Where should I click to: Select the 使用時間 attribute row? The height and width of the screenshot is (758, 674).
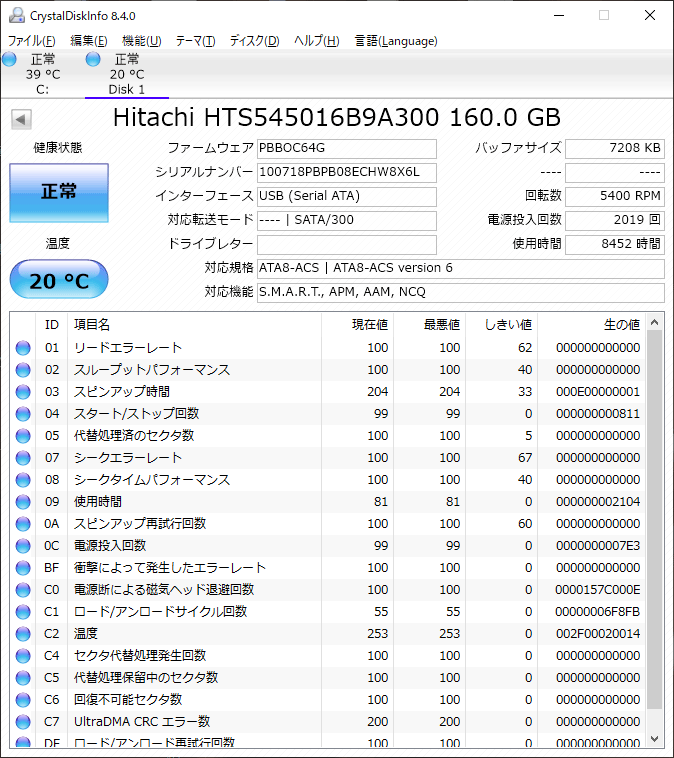(x=328, y=502)
